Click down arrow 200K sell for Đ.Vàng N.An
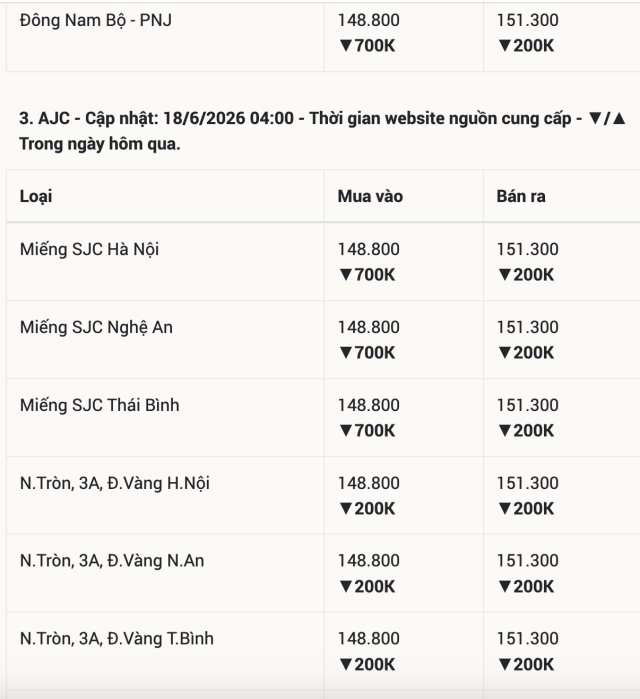 [526, 586]
